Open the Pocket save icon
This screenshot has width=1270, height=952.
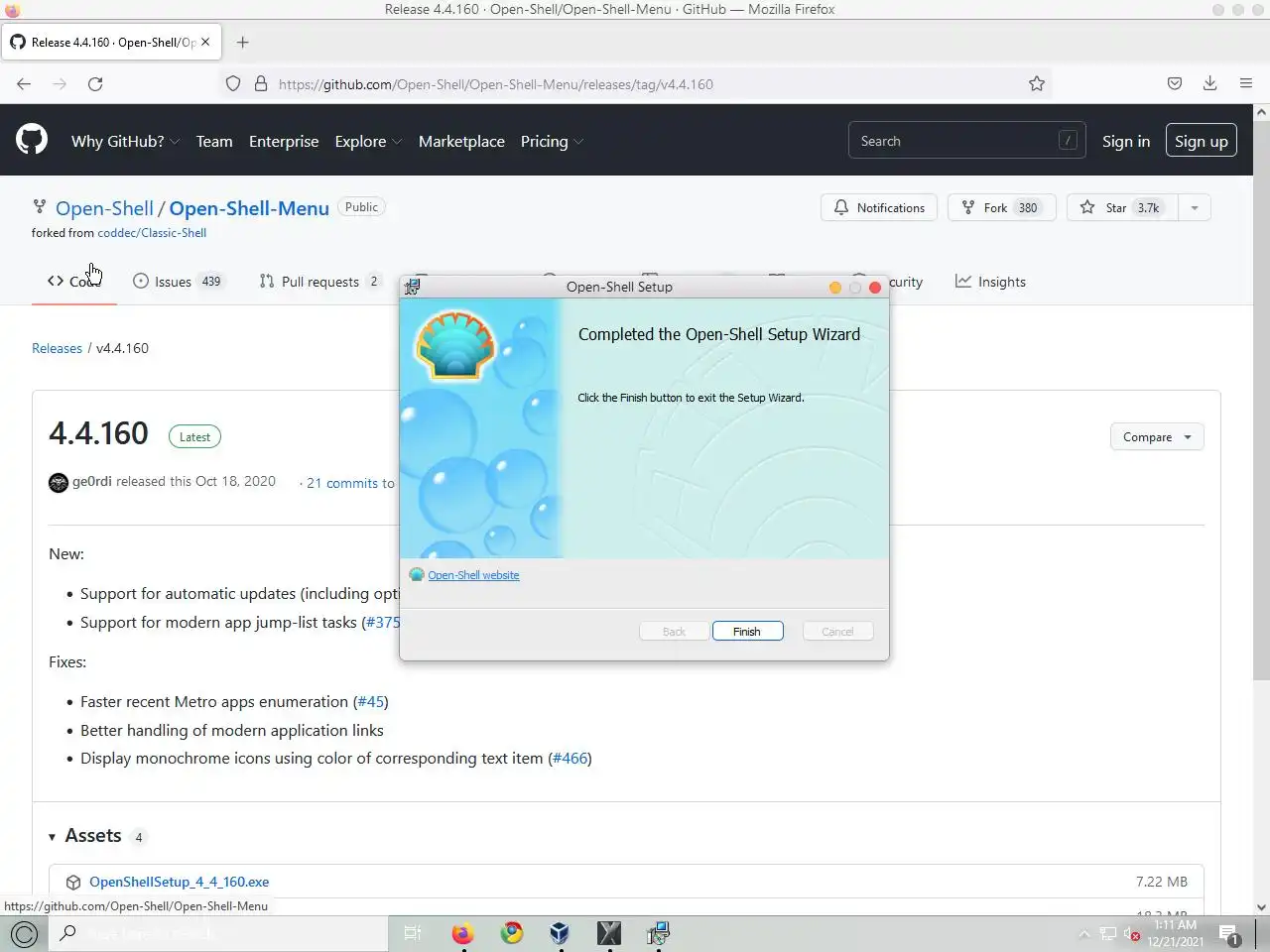coord(1175,84)
